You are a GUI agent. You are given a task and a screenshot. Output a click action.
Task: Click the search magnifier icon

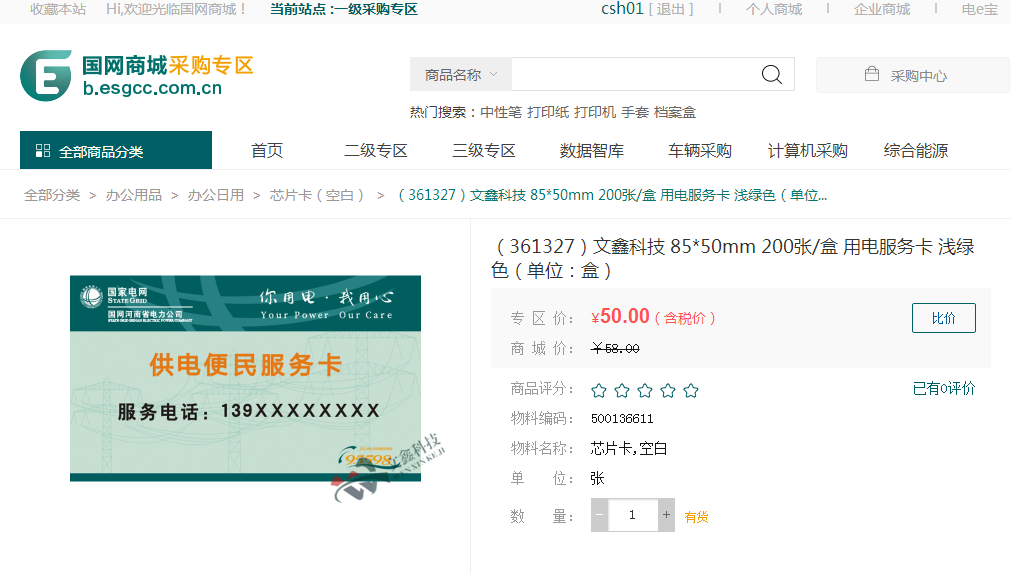click(771, 75)
